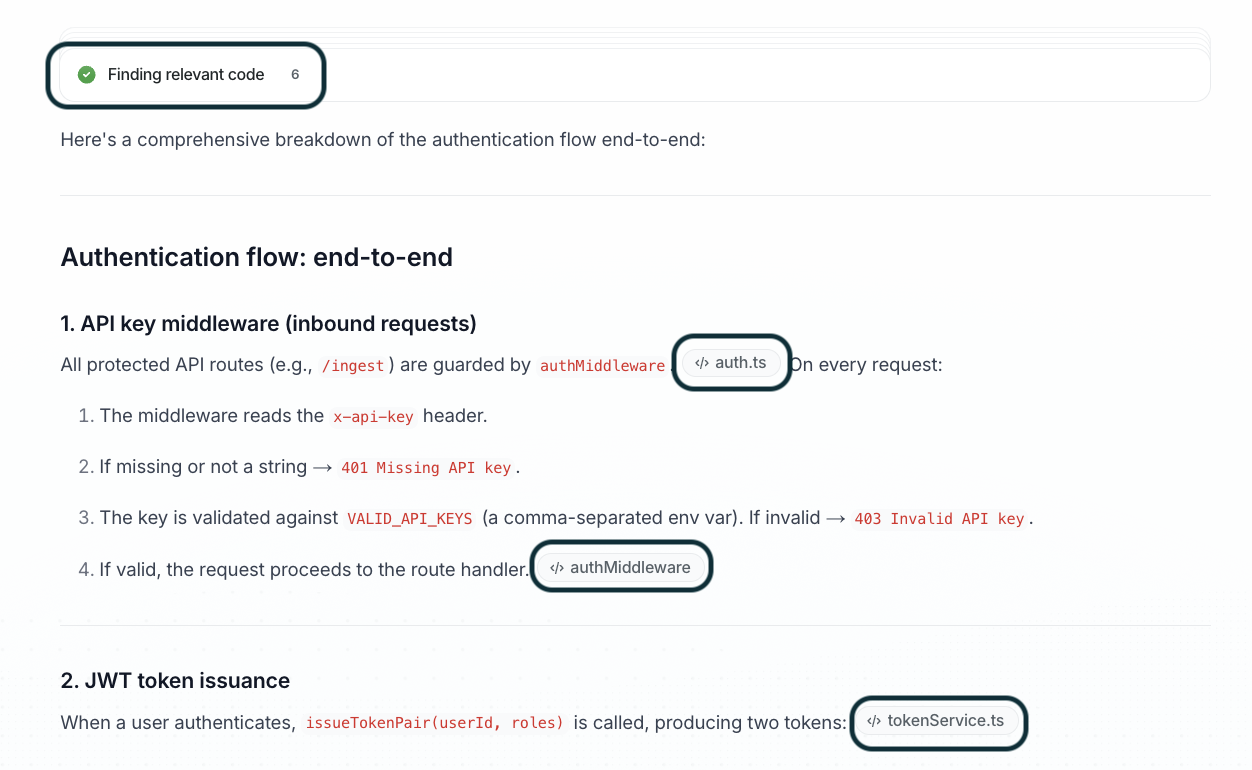
Task: Click the /ingest inline code snippet
Action: pyautogui.click(x=353, y=366)
